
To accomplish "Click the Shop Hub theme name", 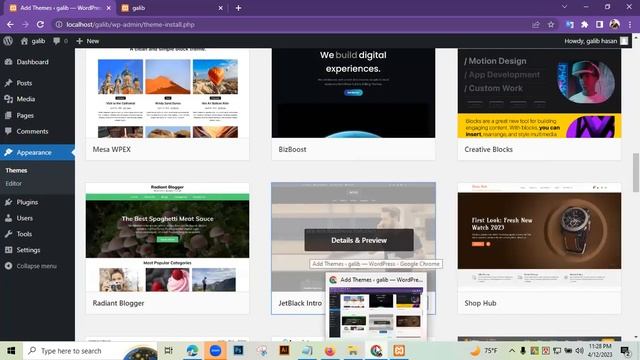I will coord(480,303).
